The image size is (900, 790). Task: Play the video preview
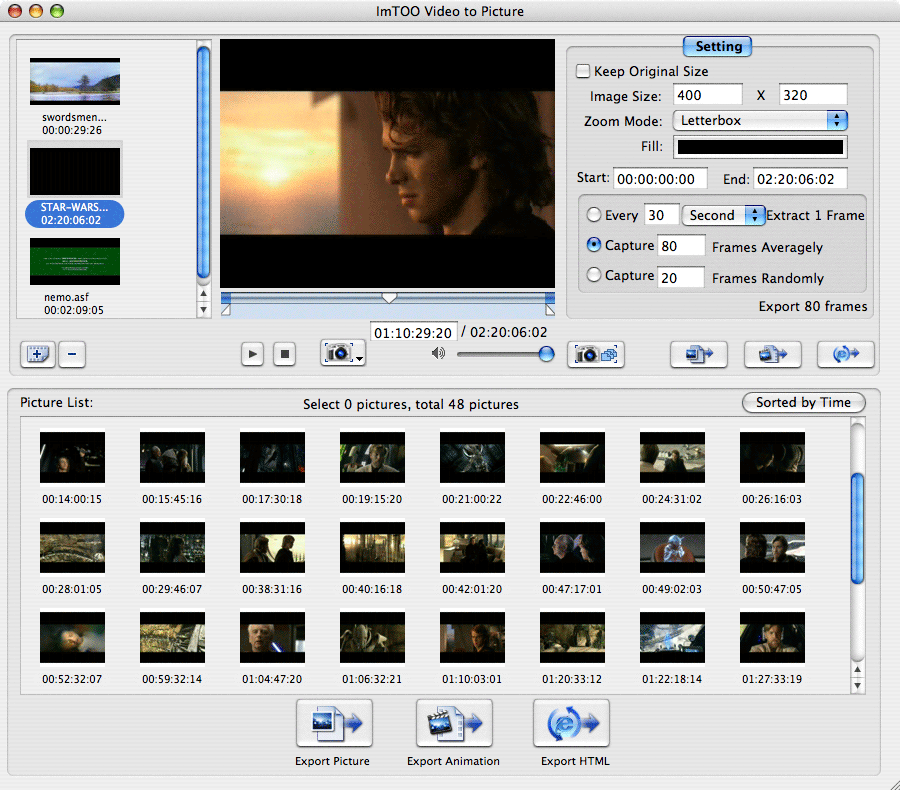click(x=252, y=354)
